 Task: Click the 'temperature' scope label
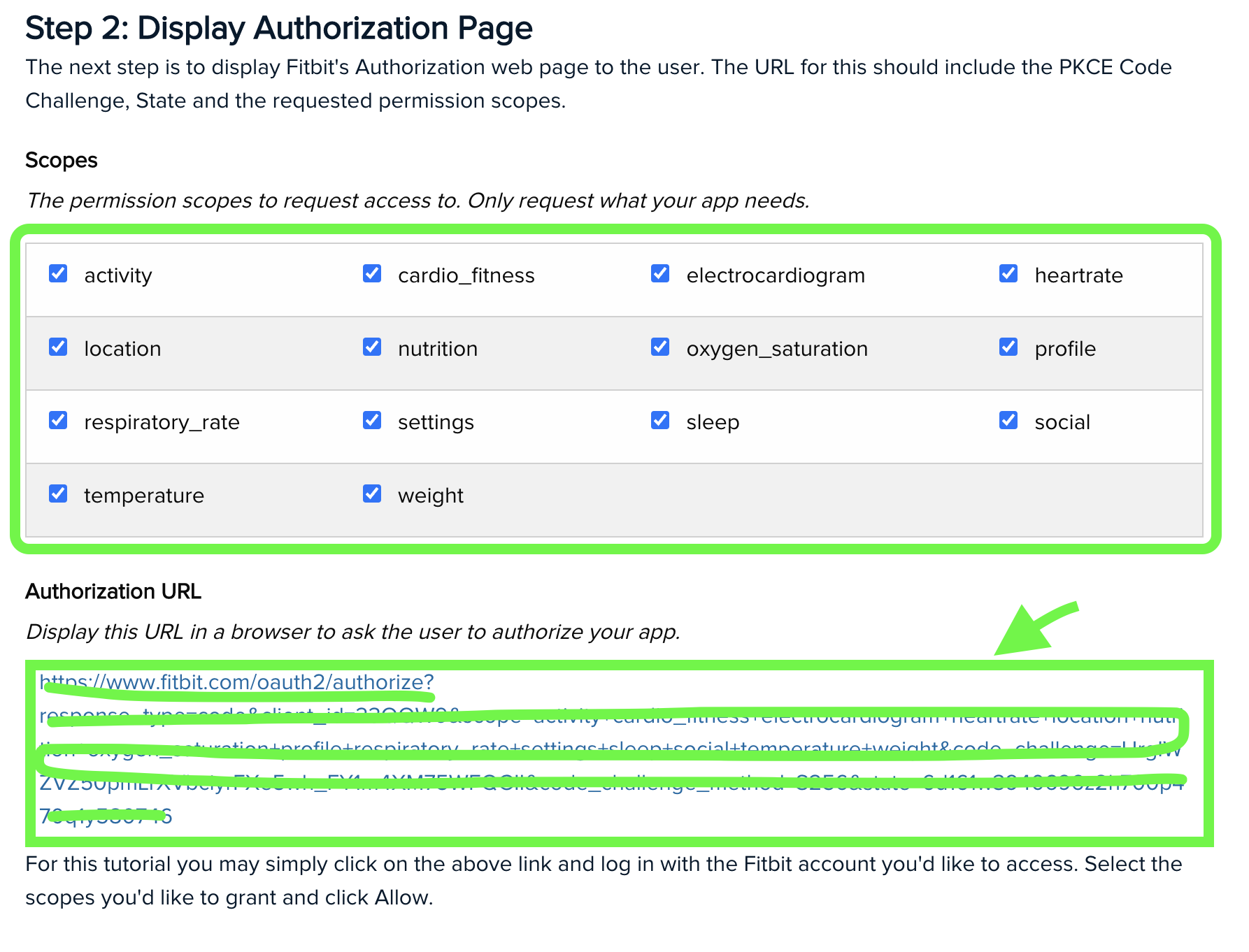point(144,496)
